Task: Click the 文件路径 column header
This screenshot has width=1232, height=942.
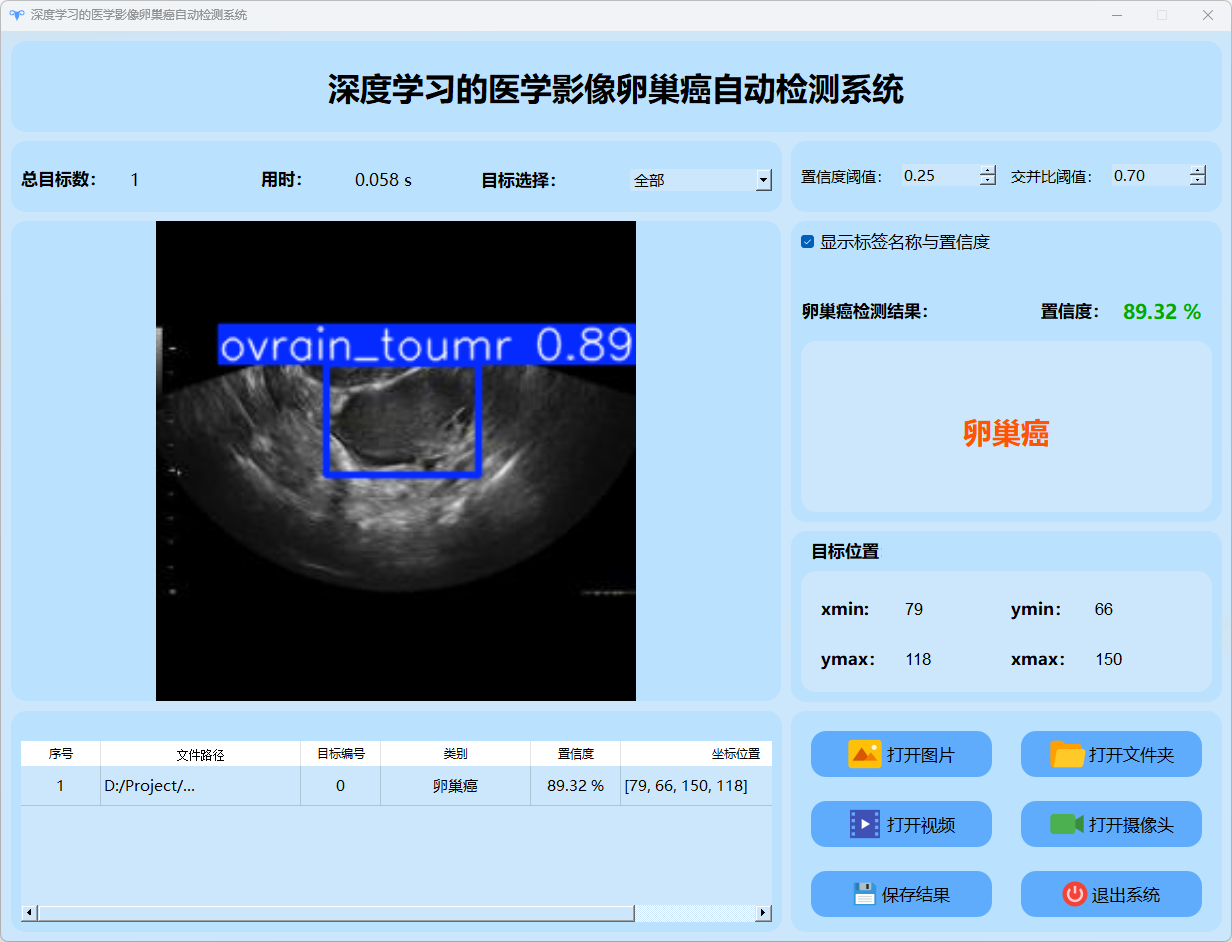Action: [200, 754]
